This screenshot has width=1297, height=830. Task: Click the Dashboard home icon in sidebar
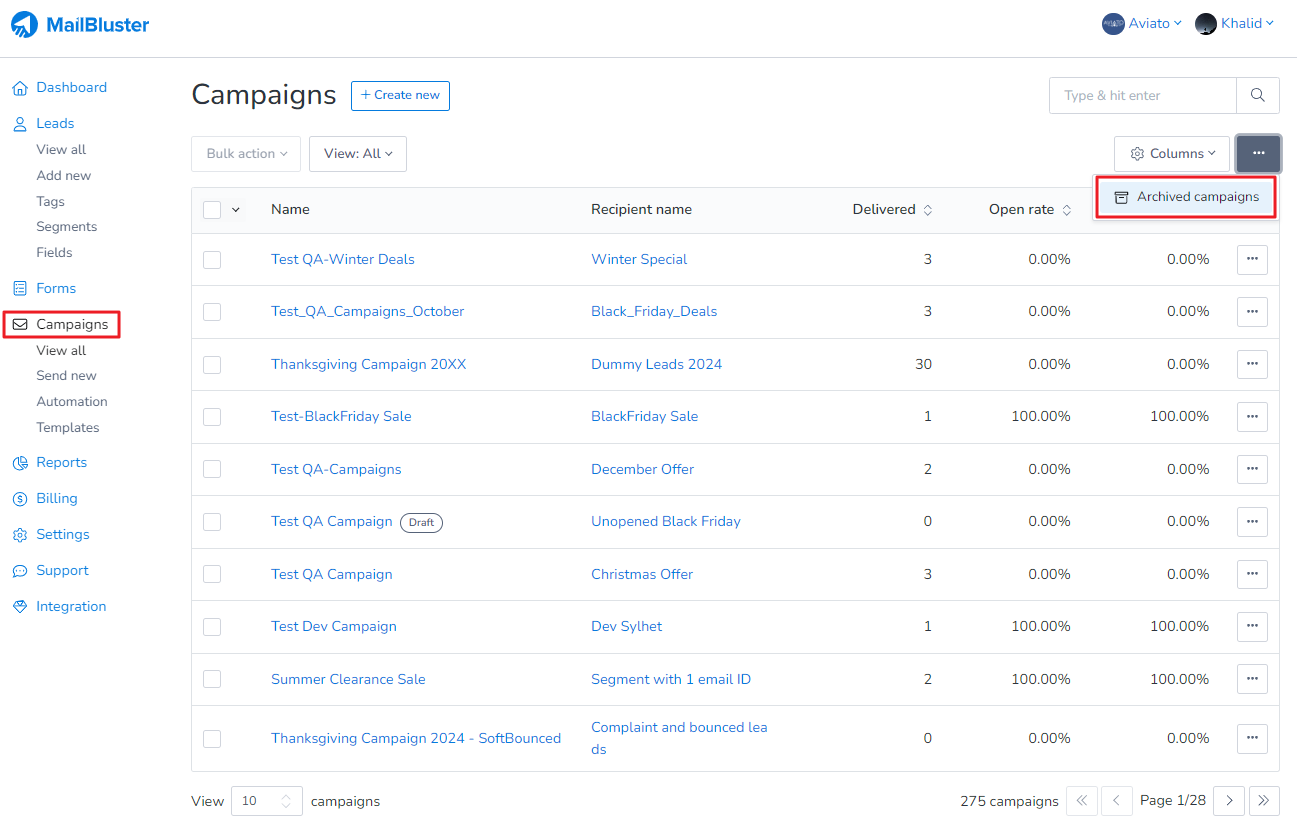[20, 88]
